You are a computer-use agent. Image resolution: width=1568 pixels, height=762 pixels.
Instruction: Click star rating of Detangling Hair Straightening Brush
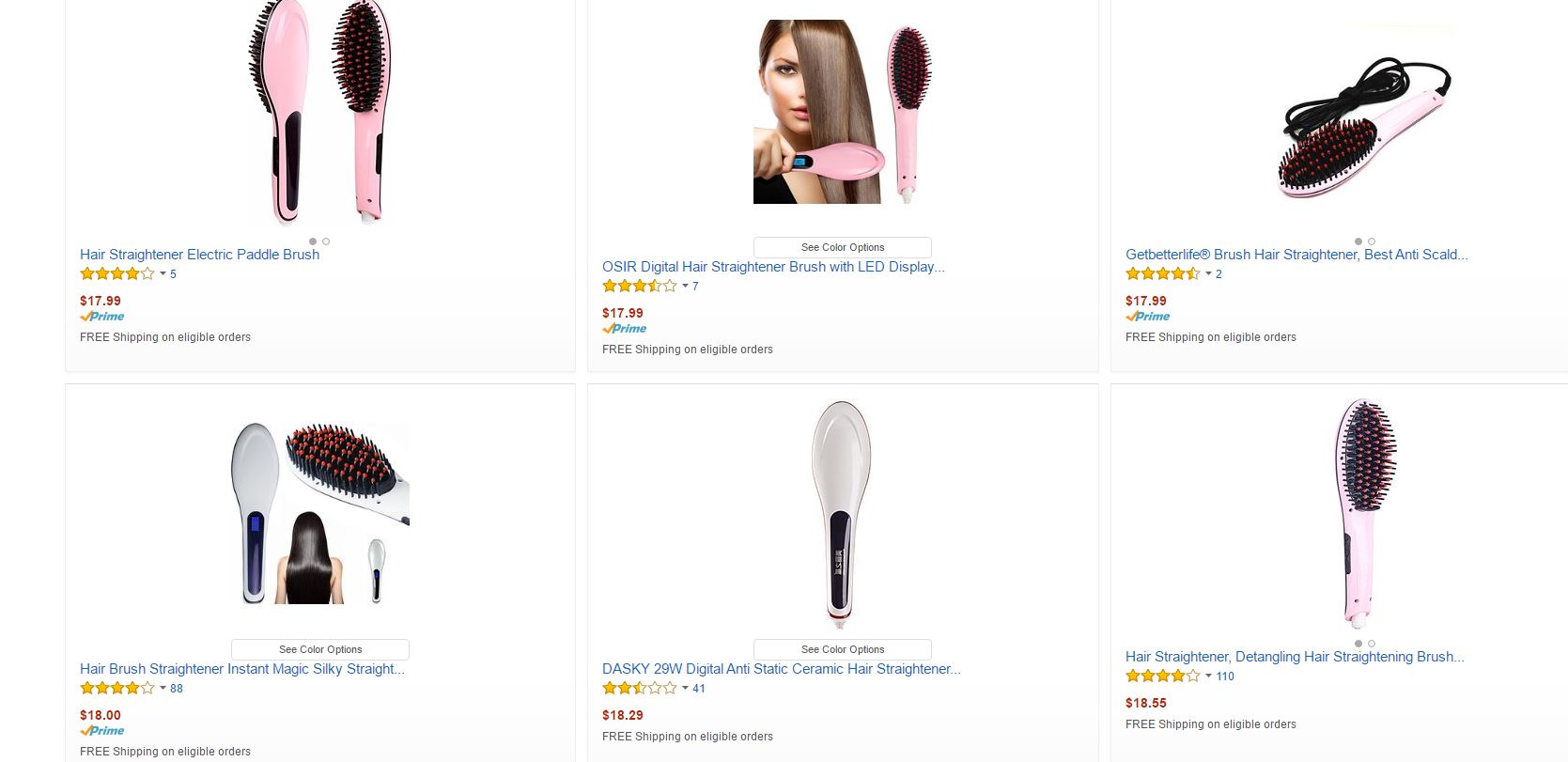[x=1162, y=676]
